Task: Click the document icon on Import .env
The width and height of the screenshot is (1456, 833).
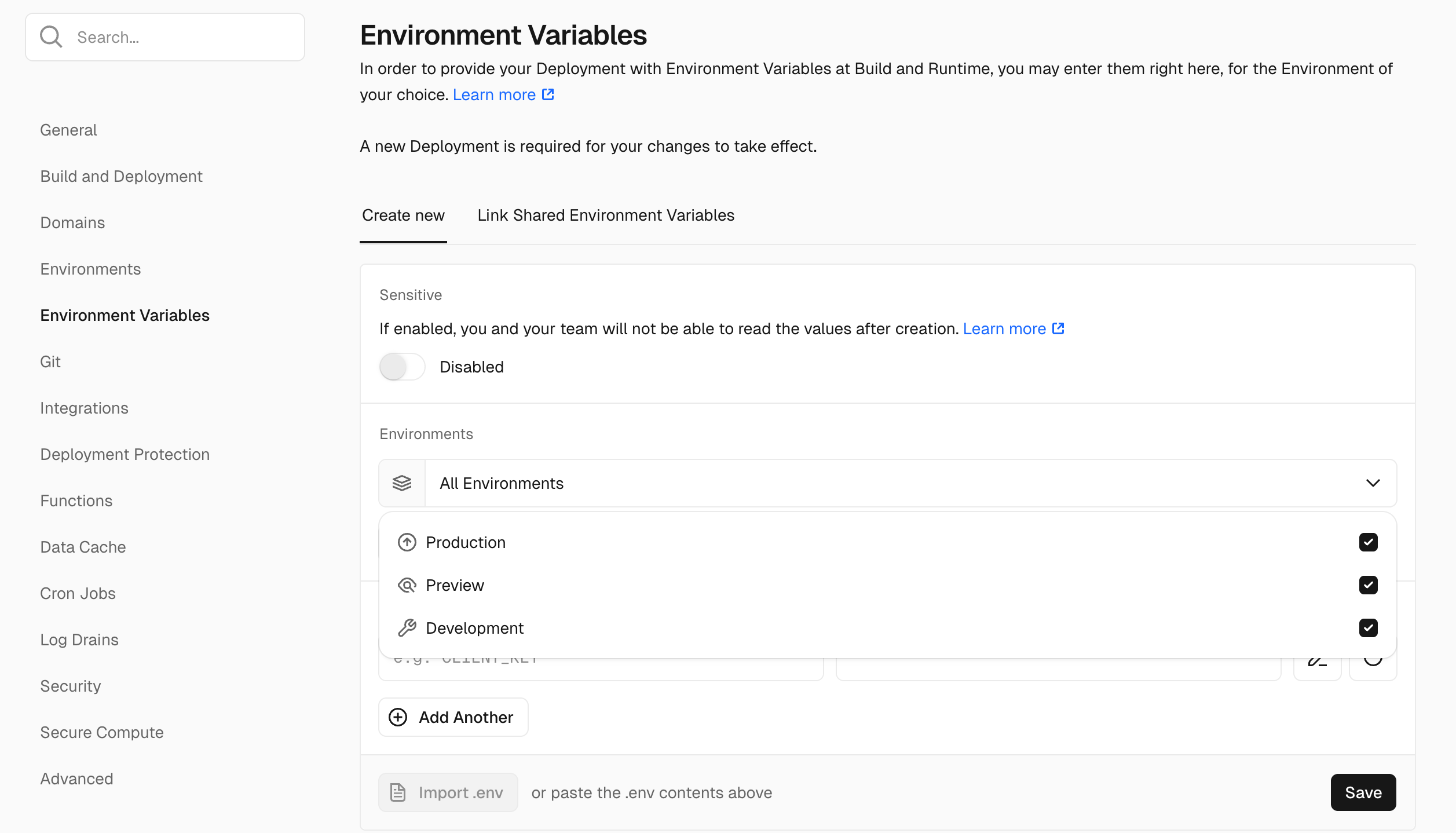Action: pyautogui.click(x=398, y=792)
